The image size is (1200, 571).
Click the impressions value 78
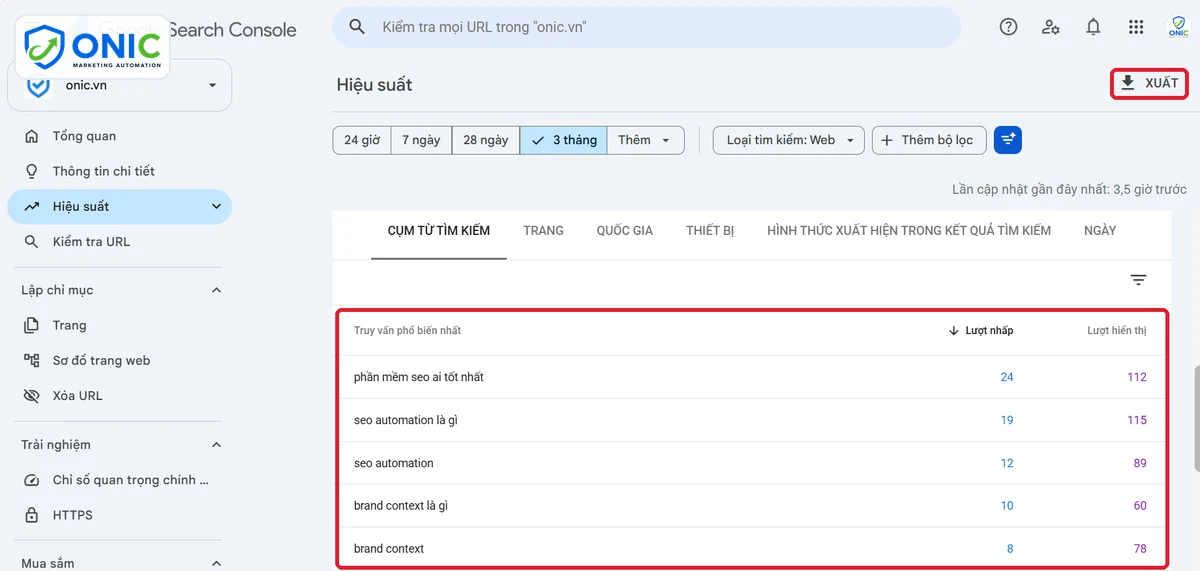(1140, 549)
